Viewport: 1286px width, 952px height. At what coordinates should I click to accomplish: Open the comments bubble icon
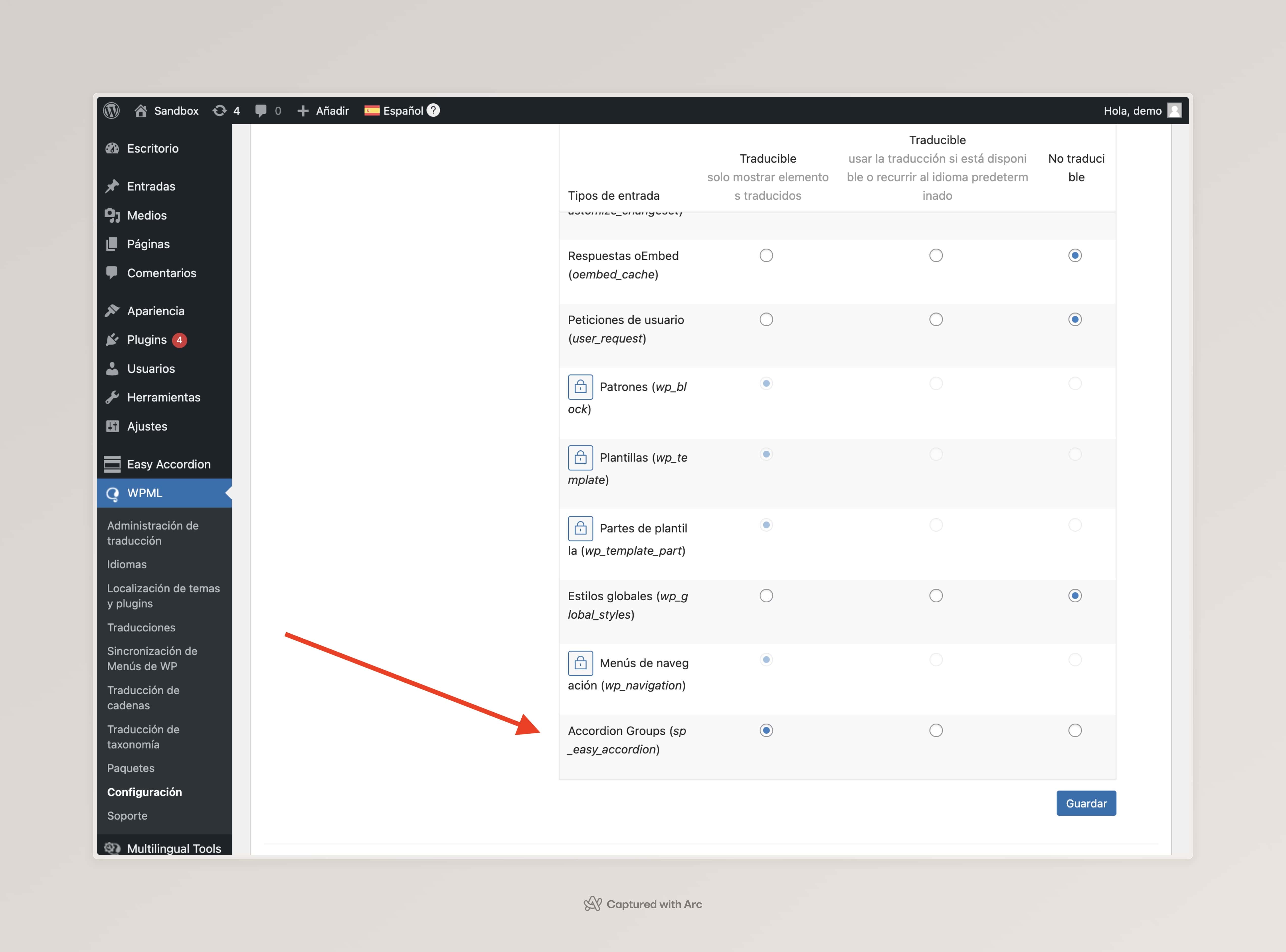[261, 111]
